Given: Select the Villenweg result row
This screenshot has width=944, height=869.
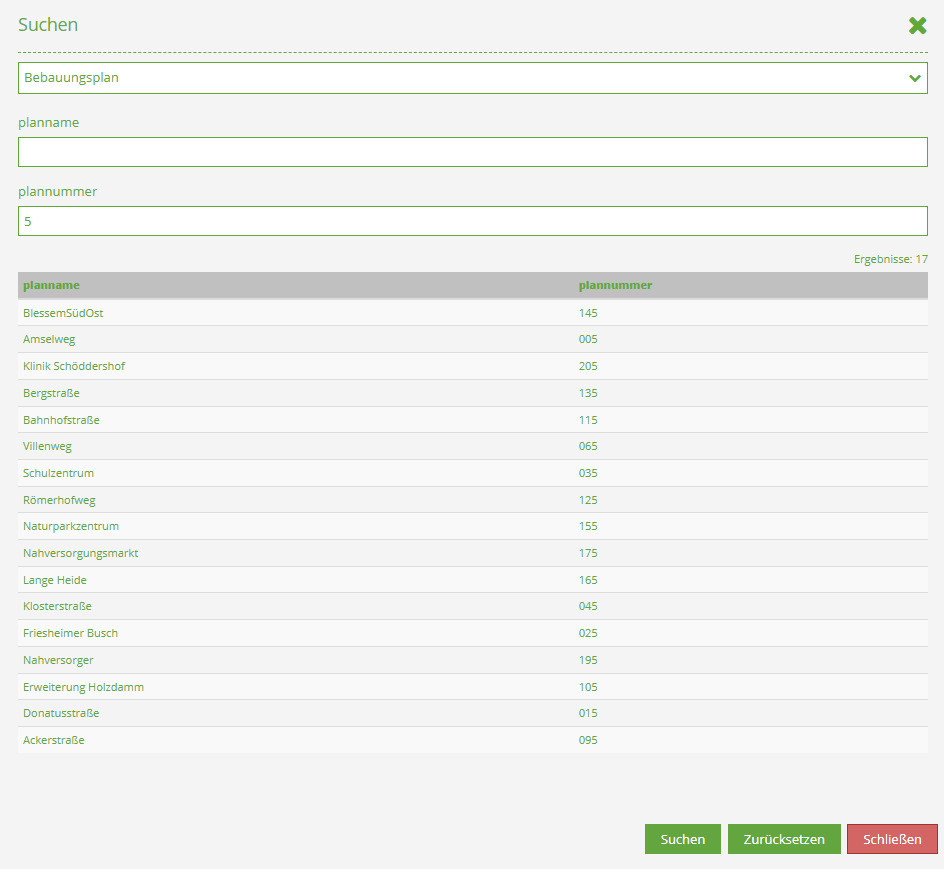Looking at the screenshot, I should click(x=473, y=446).
